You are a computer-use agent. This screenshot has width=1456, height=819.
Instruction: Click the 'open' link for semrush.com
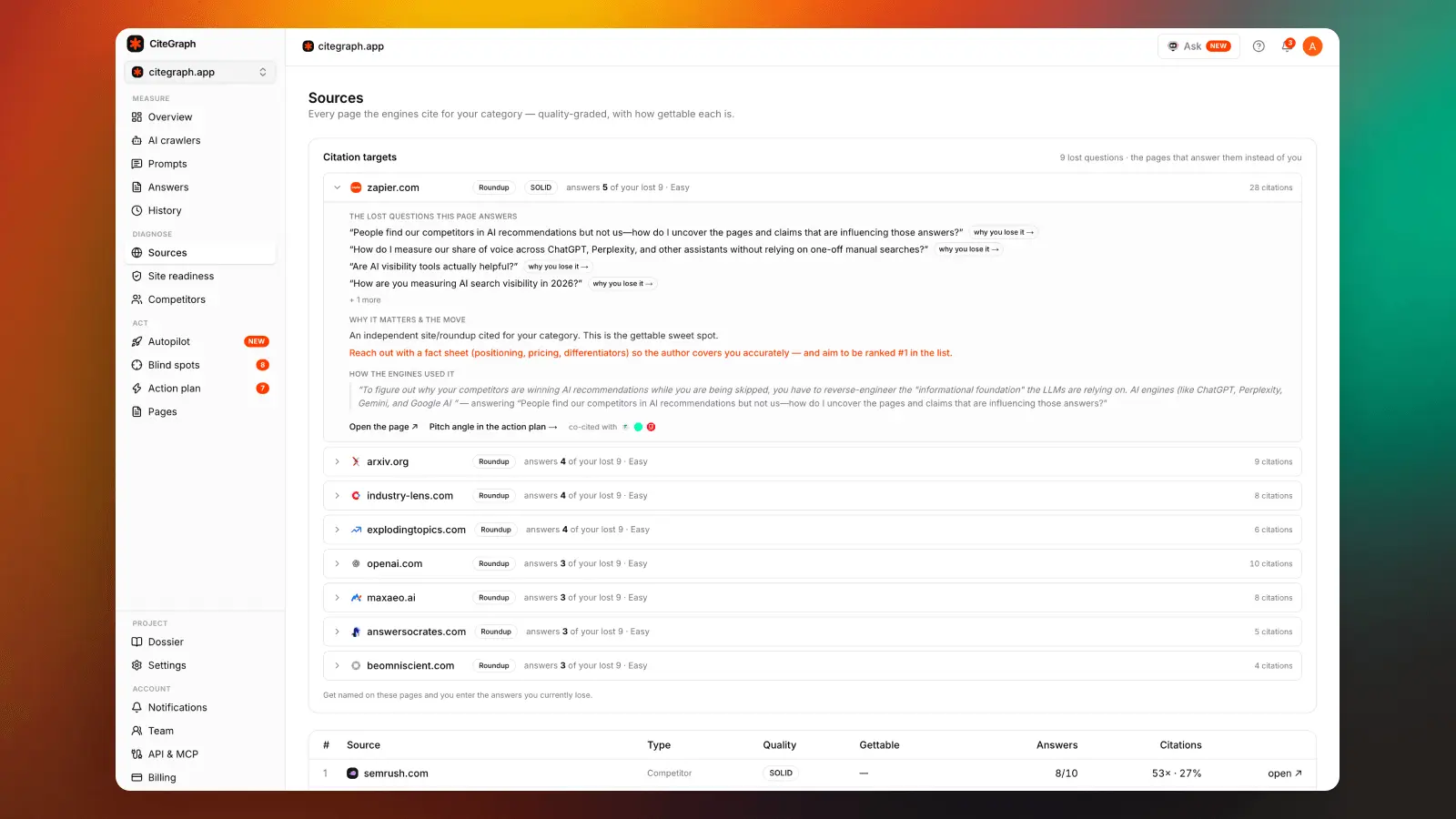tap(1284, 773)
